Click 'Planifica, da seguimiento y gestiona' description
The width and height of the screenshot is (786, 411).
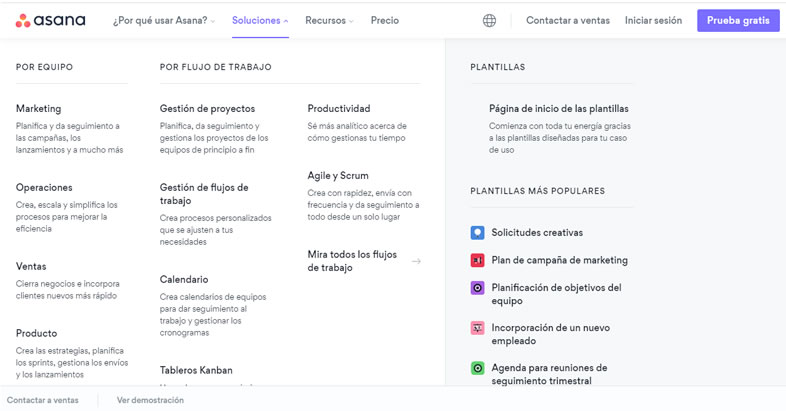click(214, 138)
